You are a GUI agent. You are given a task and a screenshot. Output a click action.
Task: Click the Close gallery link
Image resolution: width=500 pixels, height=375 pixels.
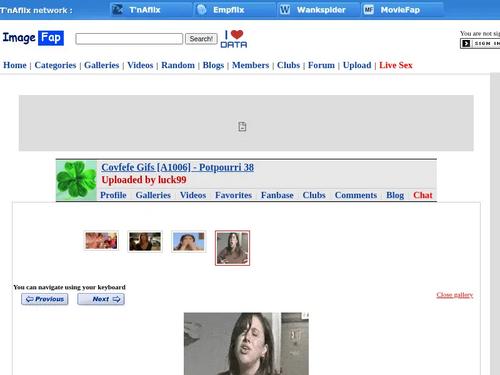[x=455, y=295]
